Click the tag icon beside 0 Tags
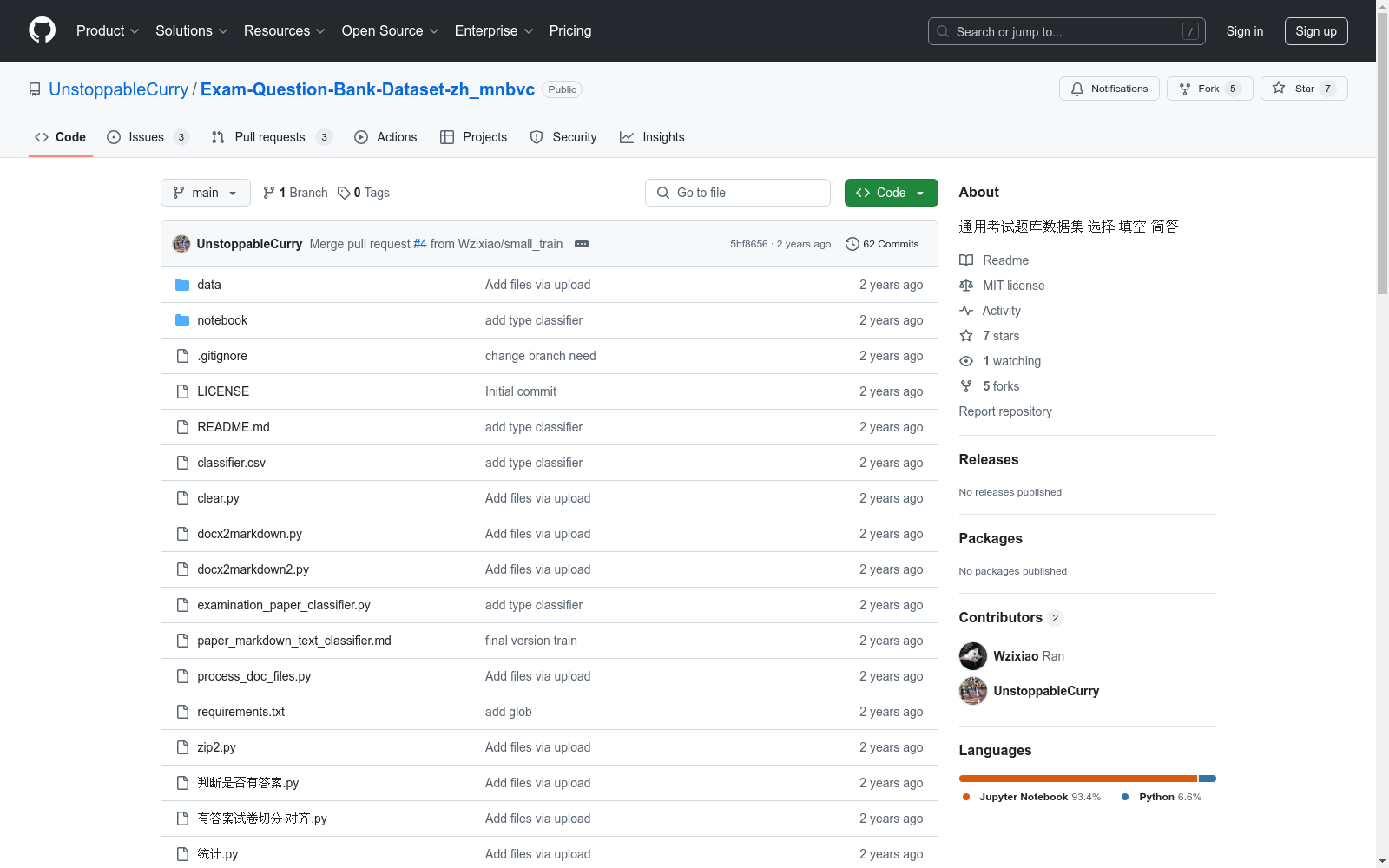Image resolution: width=1389 pixels, height=868 pixels. [x=344, y=193]
